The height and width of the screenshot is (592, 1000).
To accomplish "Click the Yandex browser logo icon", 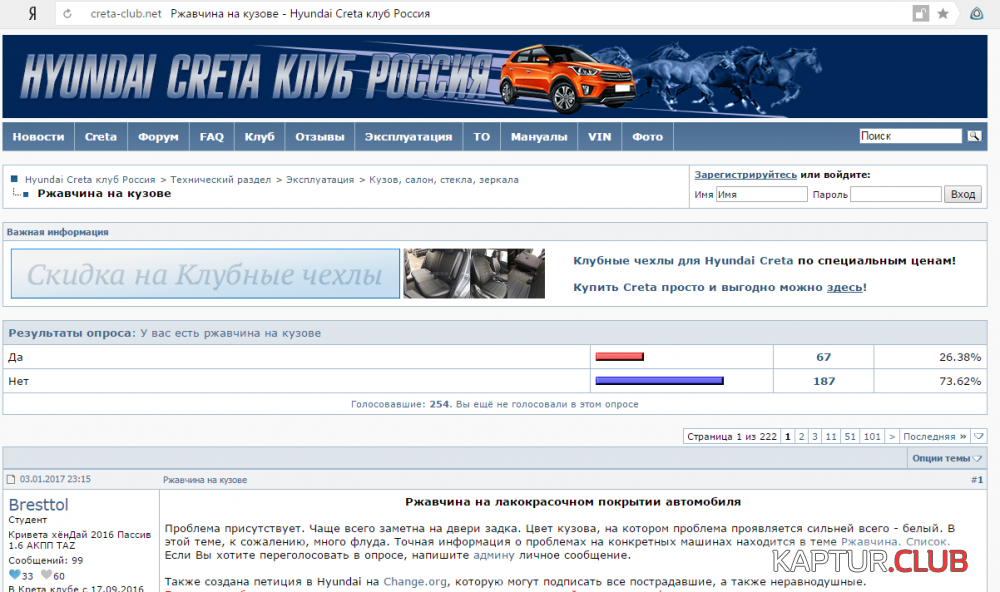I will click(33, 14).
